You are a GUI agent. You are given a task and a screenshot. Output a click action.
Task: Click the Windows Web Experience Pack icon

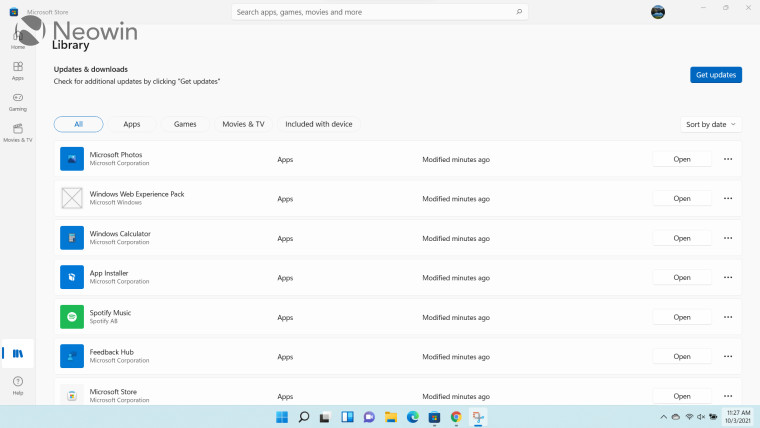pyautogui.click(x=72, y=198)
